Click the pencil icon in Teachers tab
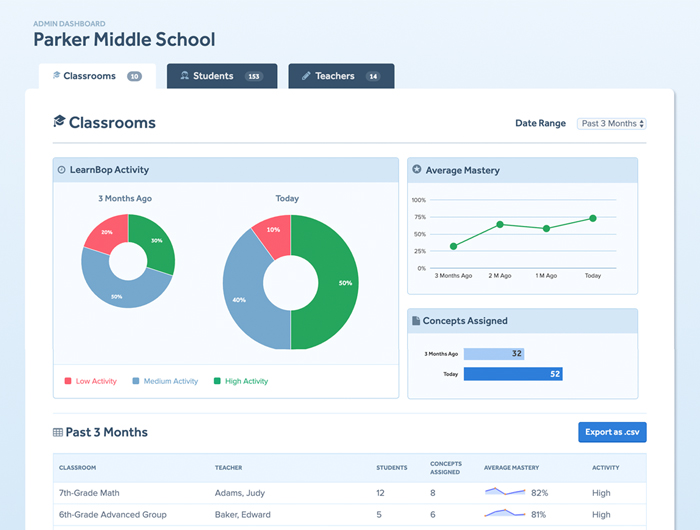The image size is (700, 530). 306,76
